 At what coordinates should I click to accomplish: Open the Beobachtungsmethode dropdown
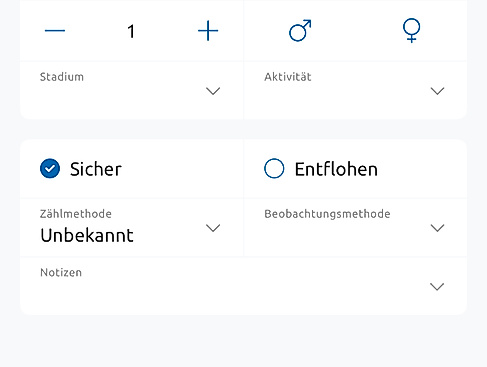(x=355, y=228)
